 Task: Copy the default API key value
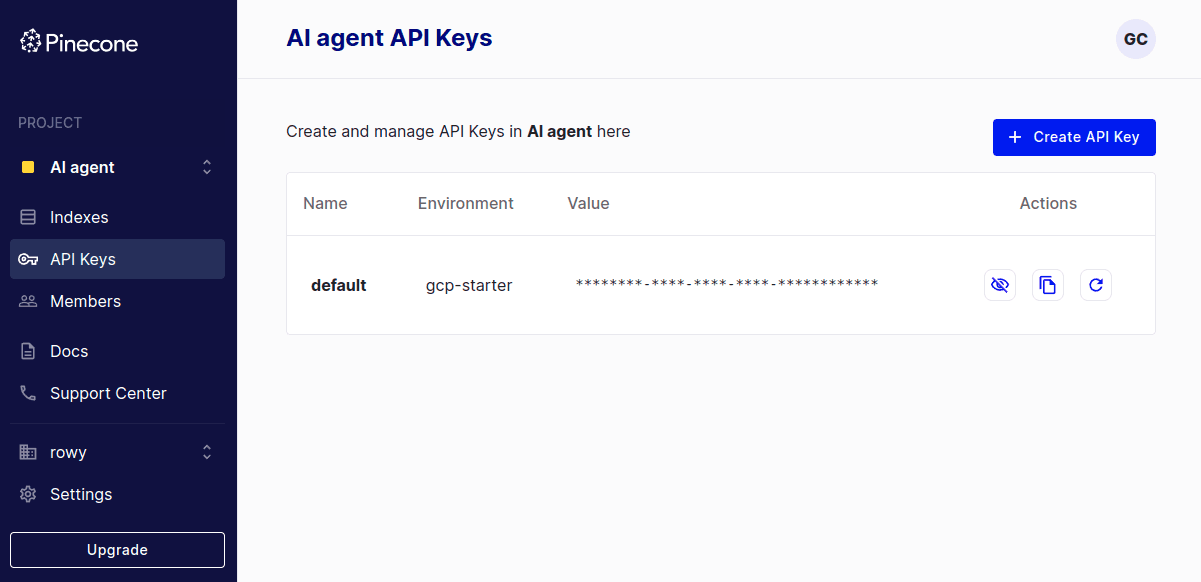(x=1047, y=285)
